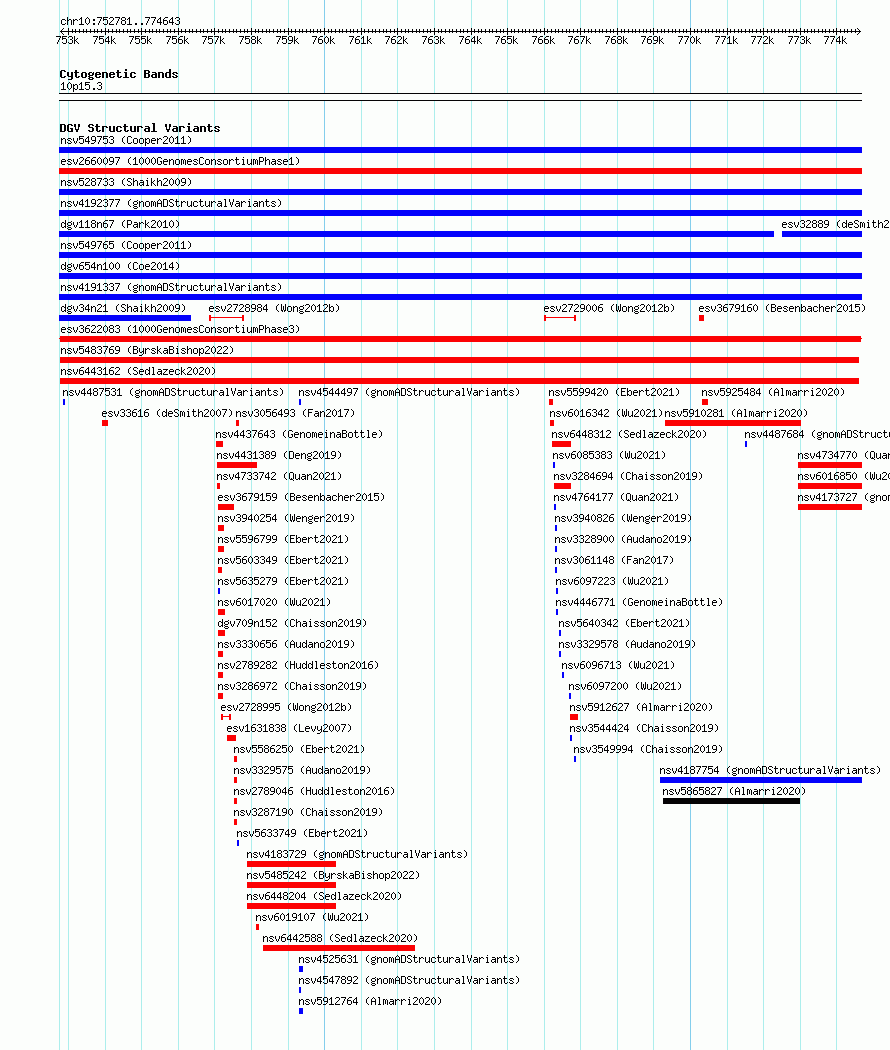Click esv32889 (deSmith) variant label

[835, 224]
